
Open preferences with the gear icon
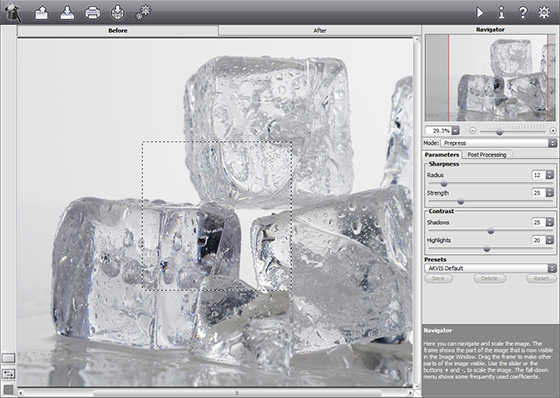[x=544, y=13]
